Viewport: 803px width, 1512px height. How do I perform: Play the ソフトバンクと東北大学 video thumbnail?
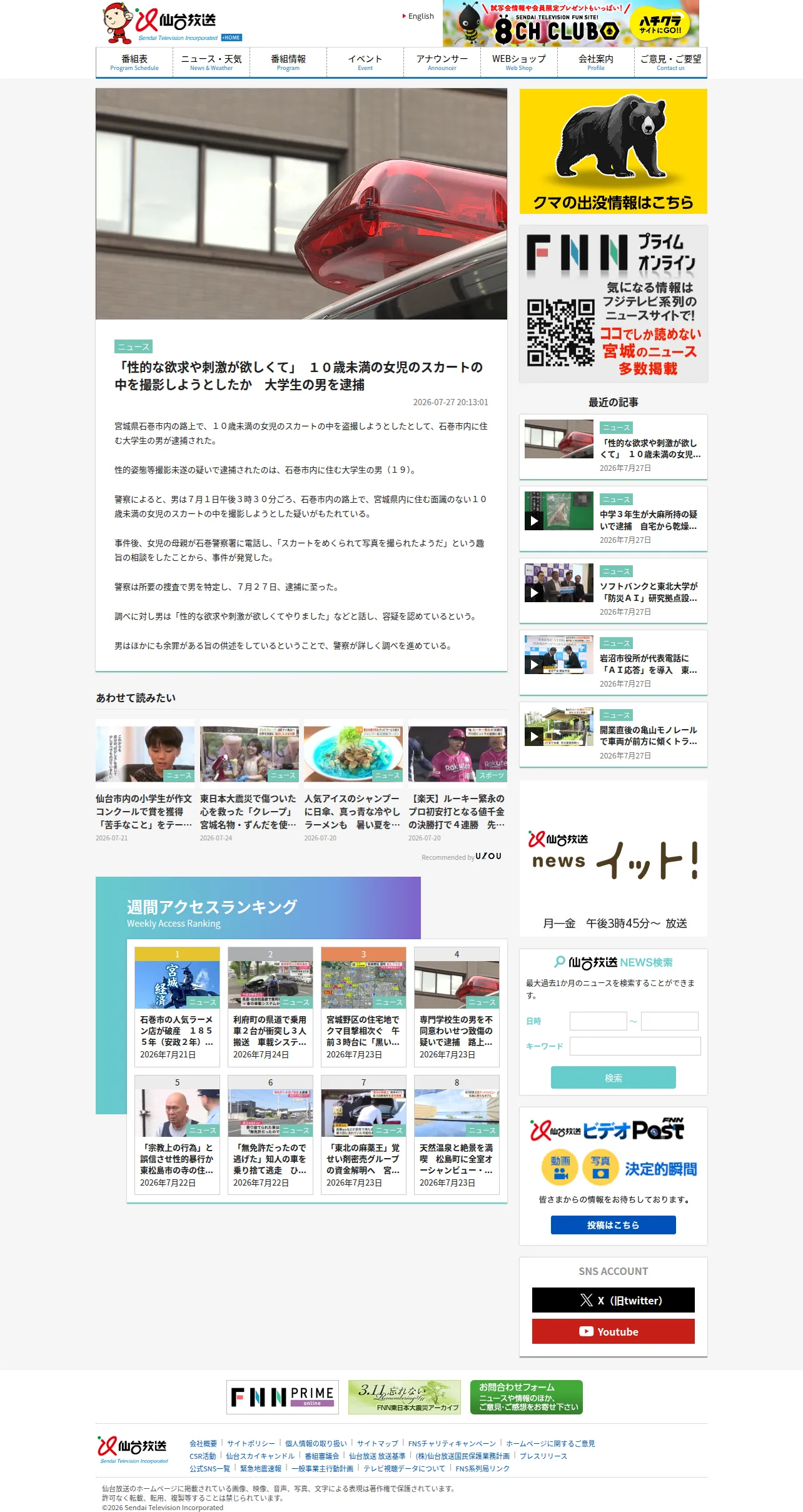558,583
